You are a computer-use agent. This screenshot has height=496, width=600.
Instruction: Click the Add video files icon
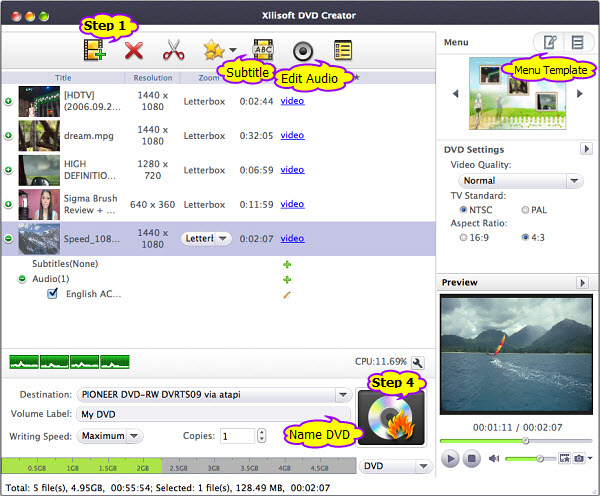(x=95, y=50)
